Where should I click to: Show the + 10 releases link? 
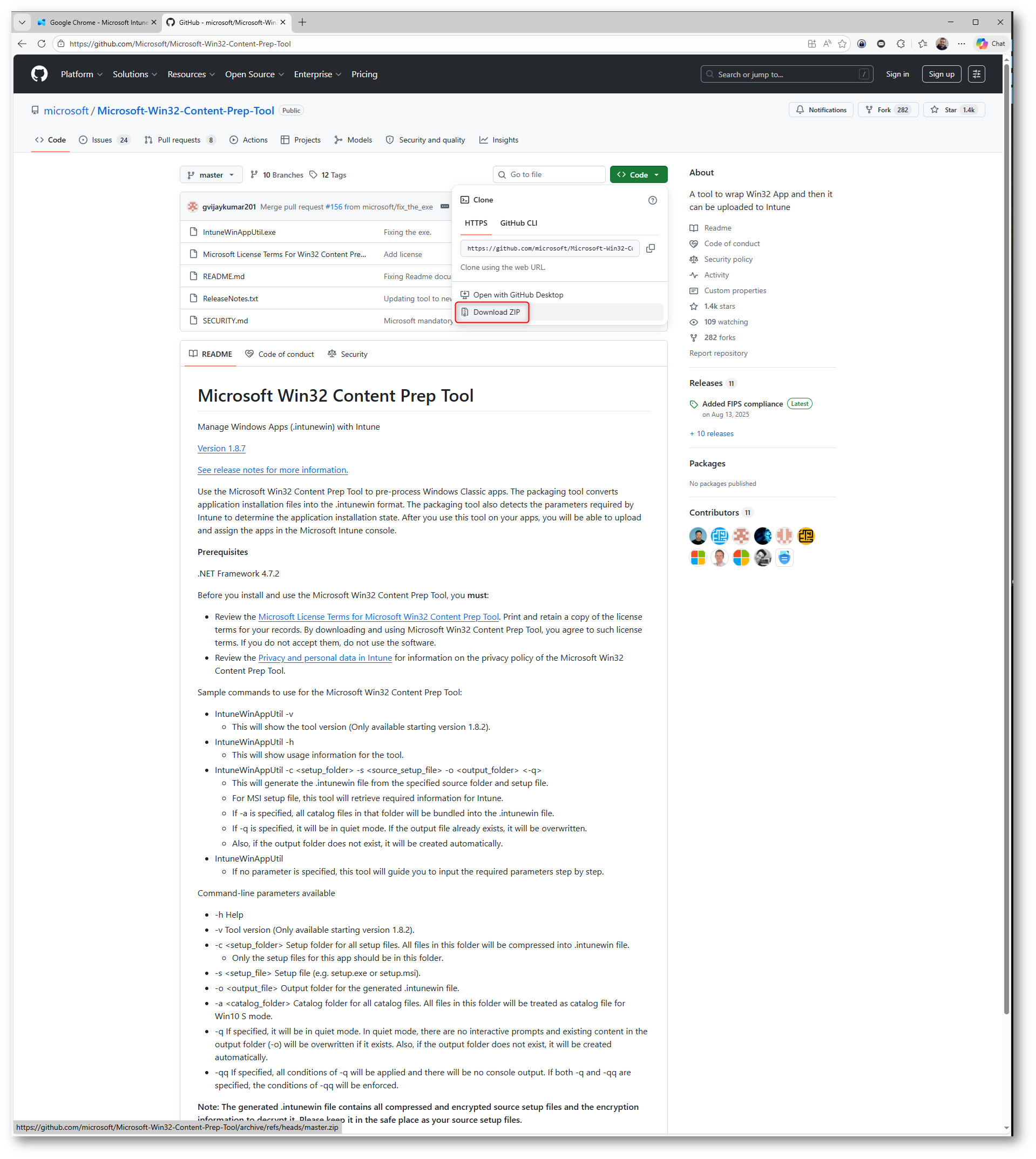click(x=712, y=434)
